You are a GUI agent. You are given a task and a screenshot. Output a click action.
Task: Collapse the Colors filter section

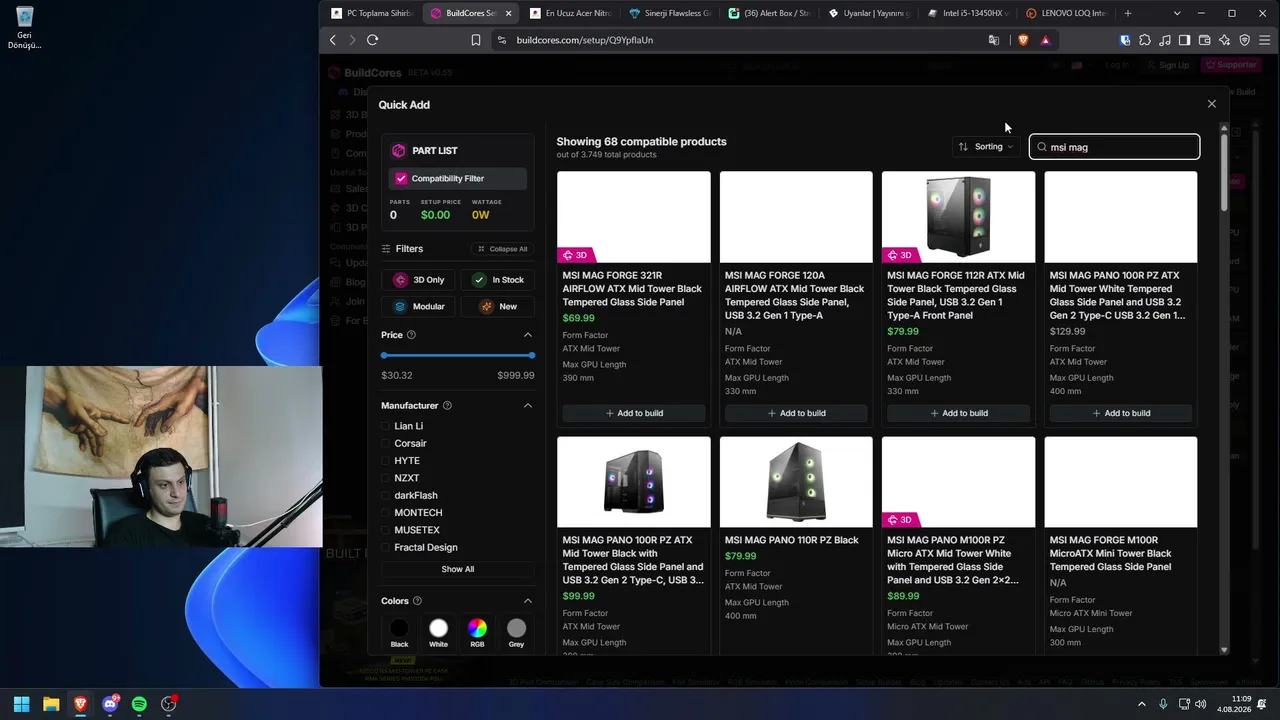point(528,601)
